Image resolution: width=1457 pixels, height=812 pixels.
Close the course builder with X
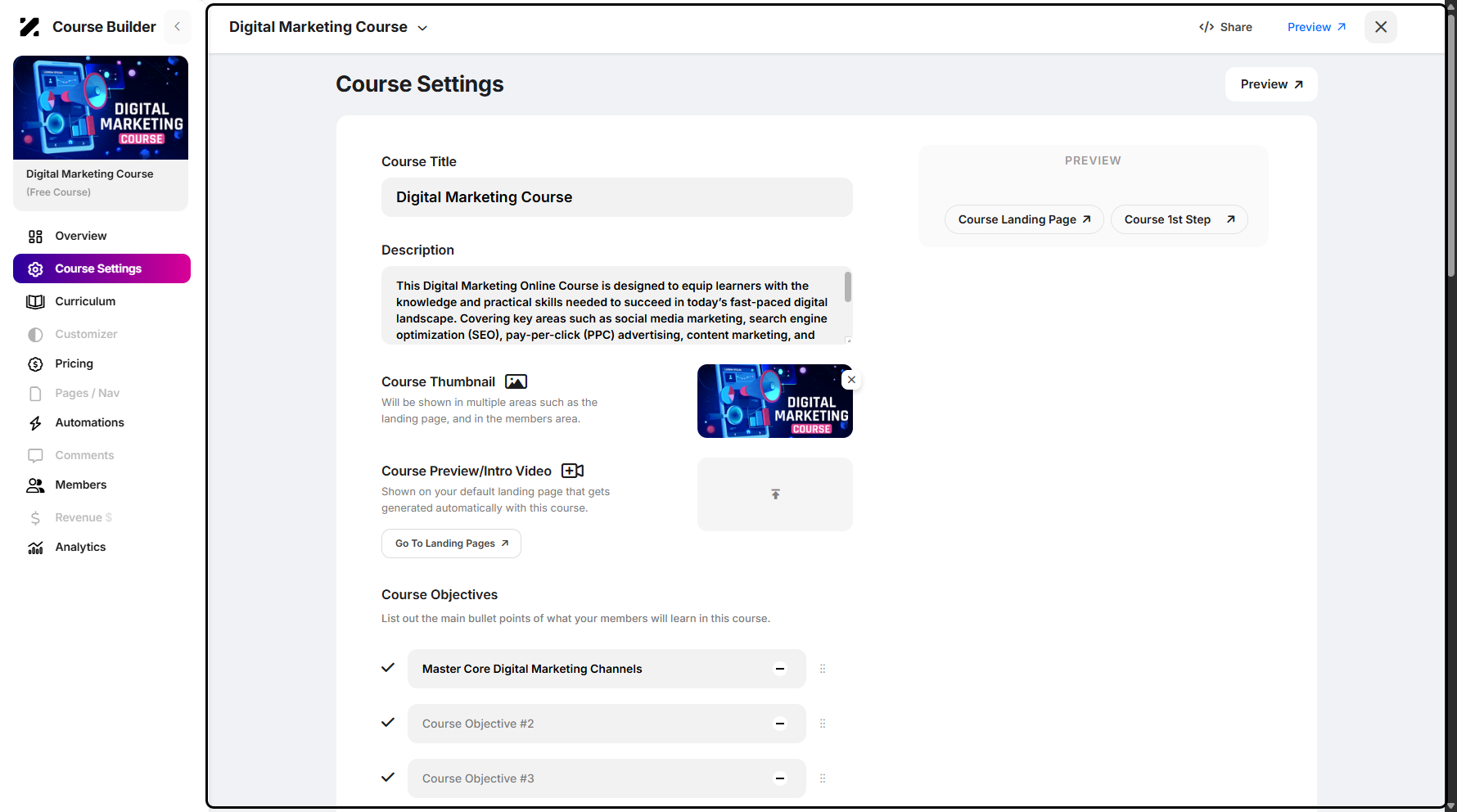point(1381,27)
